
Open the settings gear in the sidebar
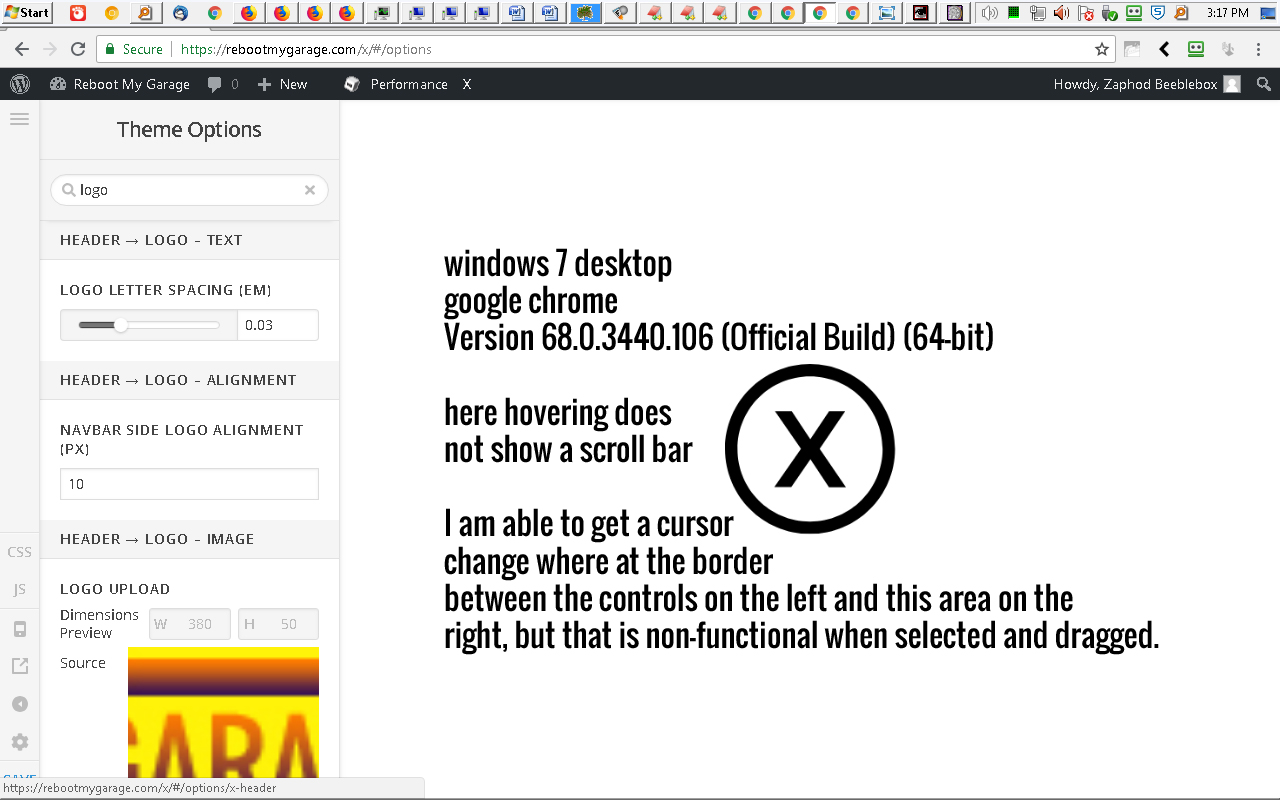tap(19, 742)
